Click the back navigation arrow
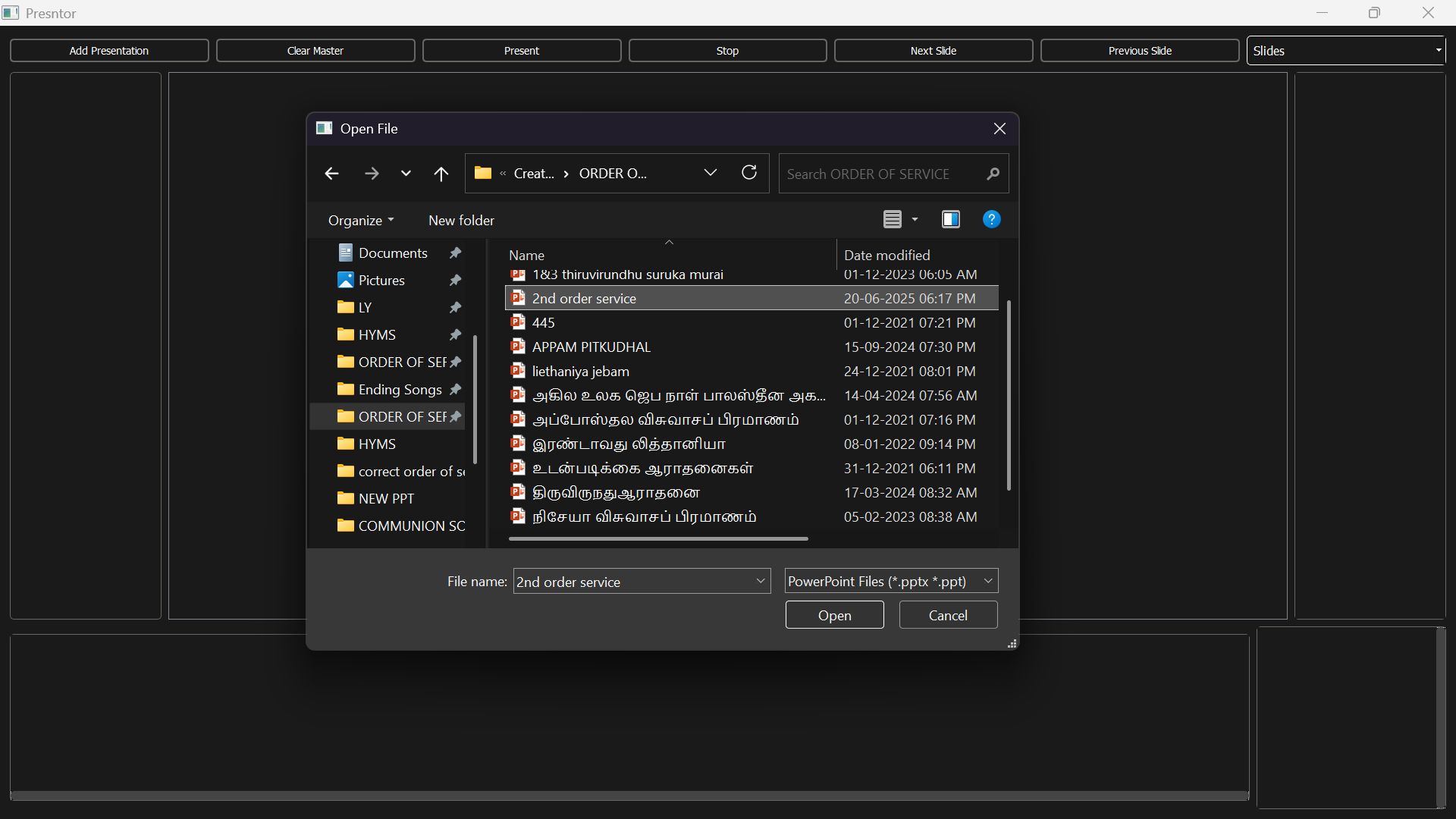The height and width of the screenshot is (819, 1456). [x=331, y=173]
